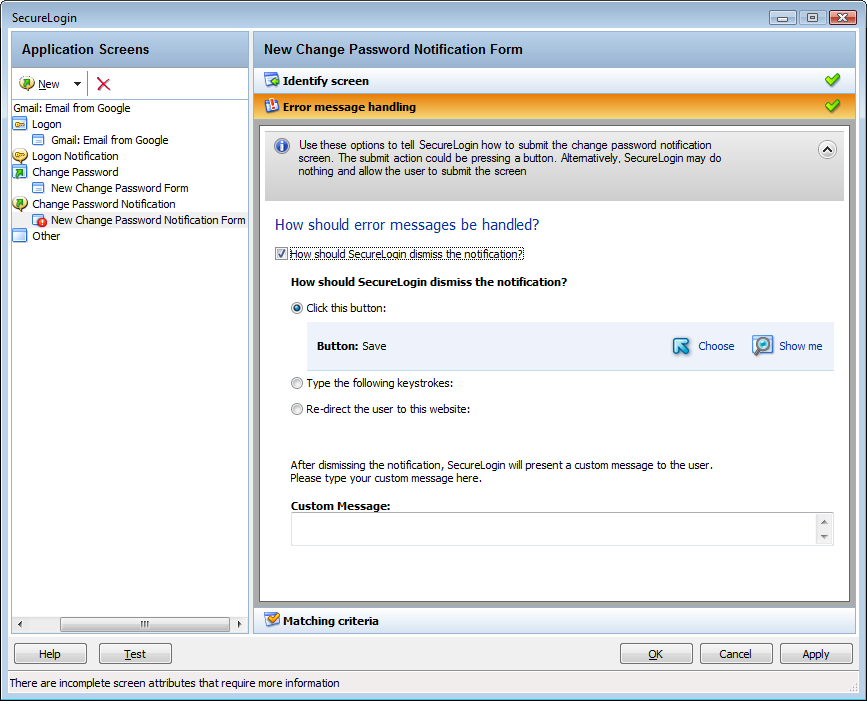Click the error-flagged New Change Password Notification Form icon
Screen dimensions: 867x701
(x=39, y=221)
